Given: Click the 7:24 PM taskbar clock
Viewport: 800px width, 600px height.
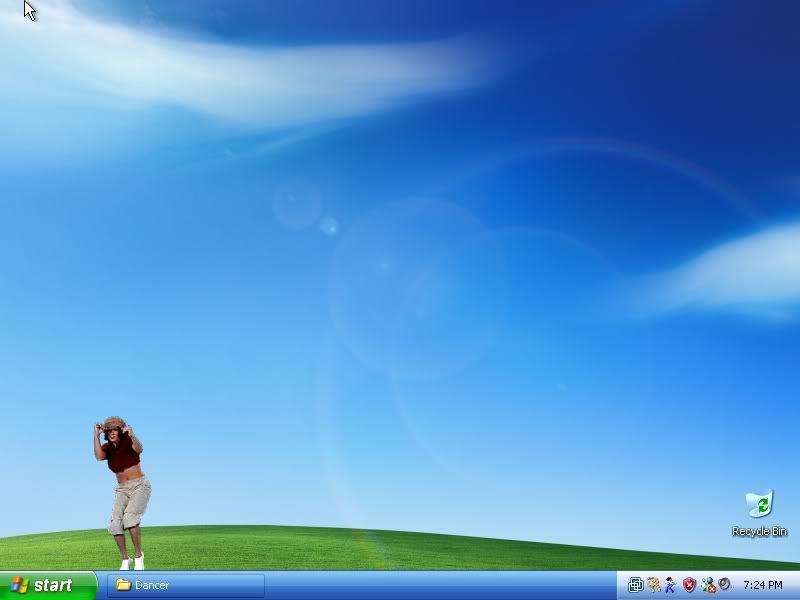Looking at the screenshot, I should click(762, 585).
